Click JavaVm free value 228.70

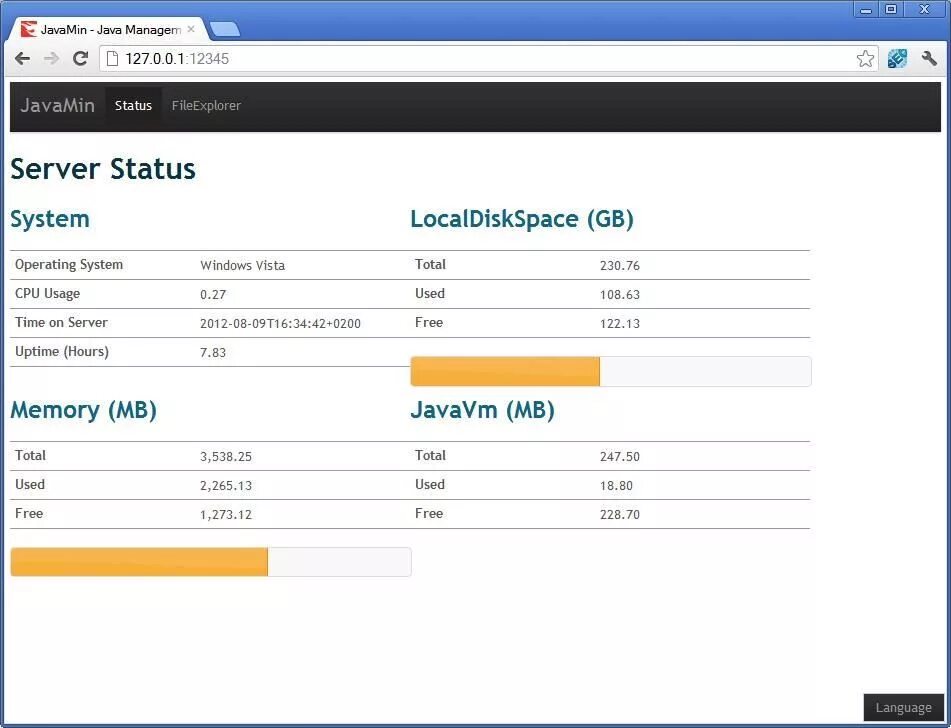click(620, 515)
